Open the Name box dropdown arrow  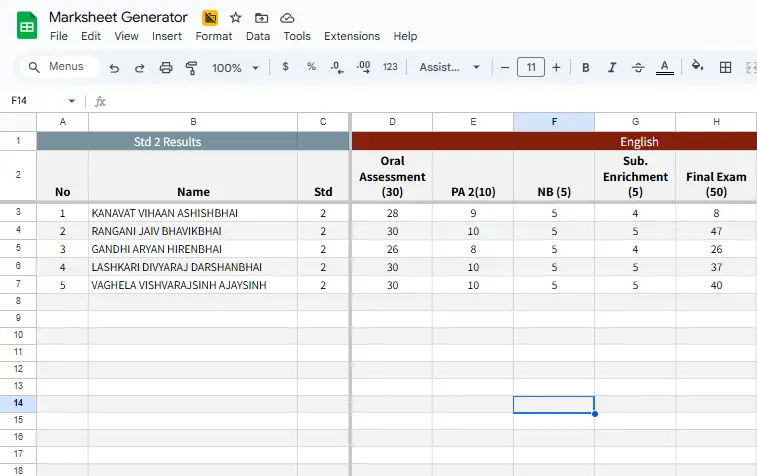(71, 101)
